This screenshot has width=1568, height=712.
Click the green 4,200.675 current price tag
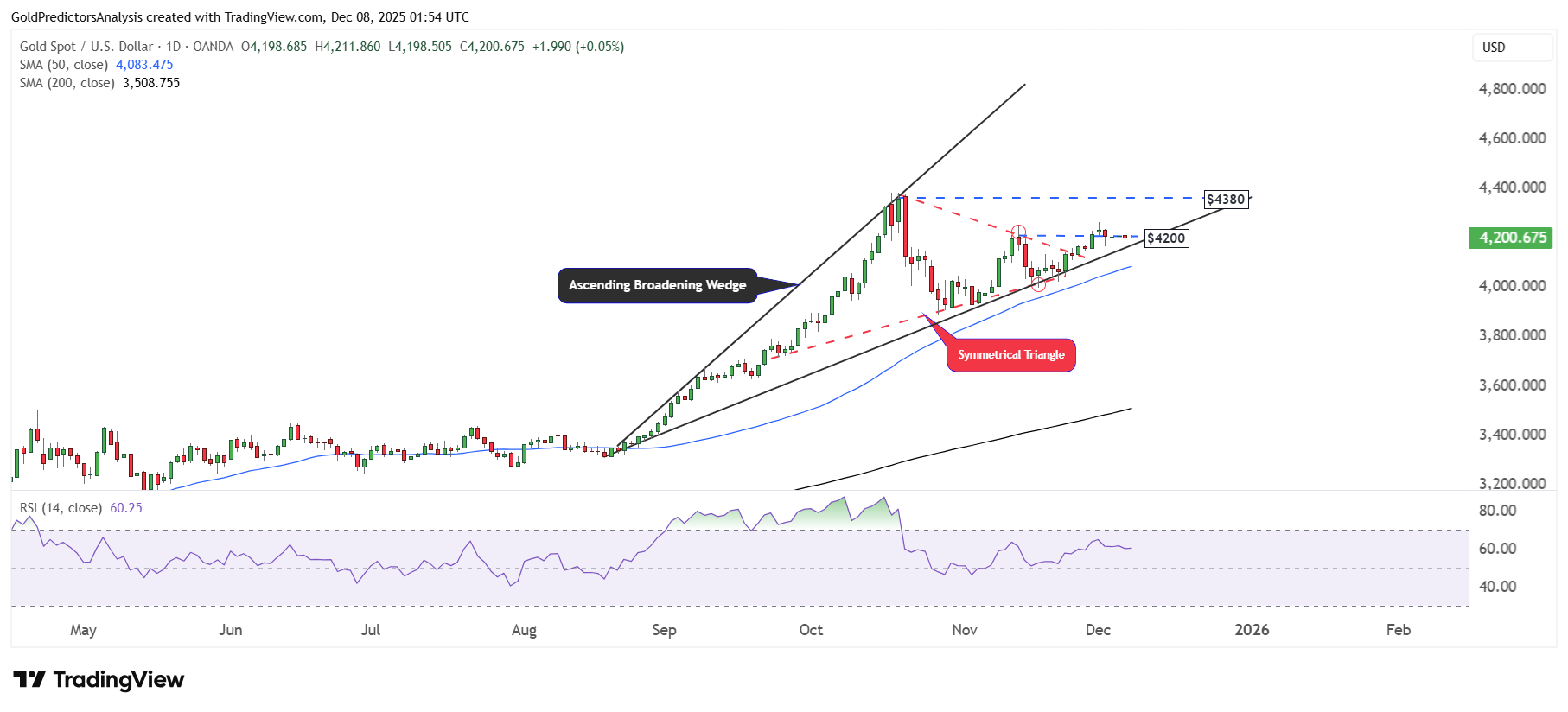pyautogui.click(x=1512, y=238)
